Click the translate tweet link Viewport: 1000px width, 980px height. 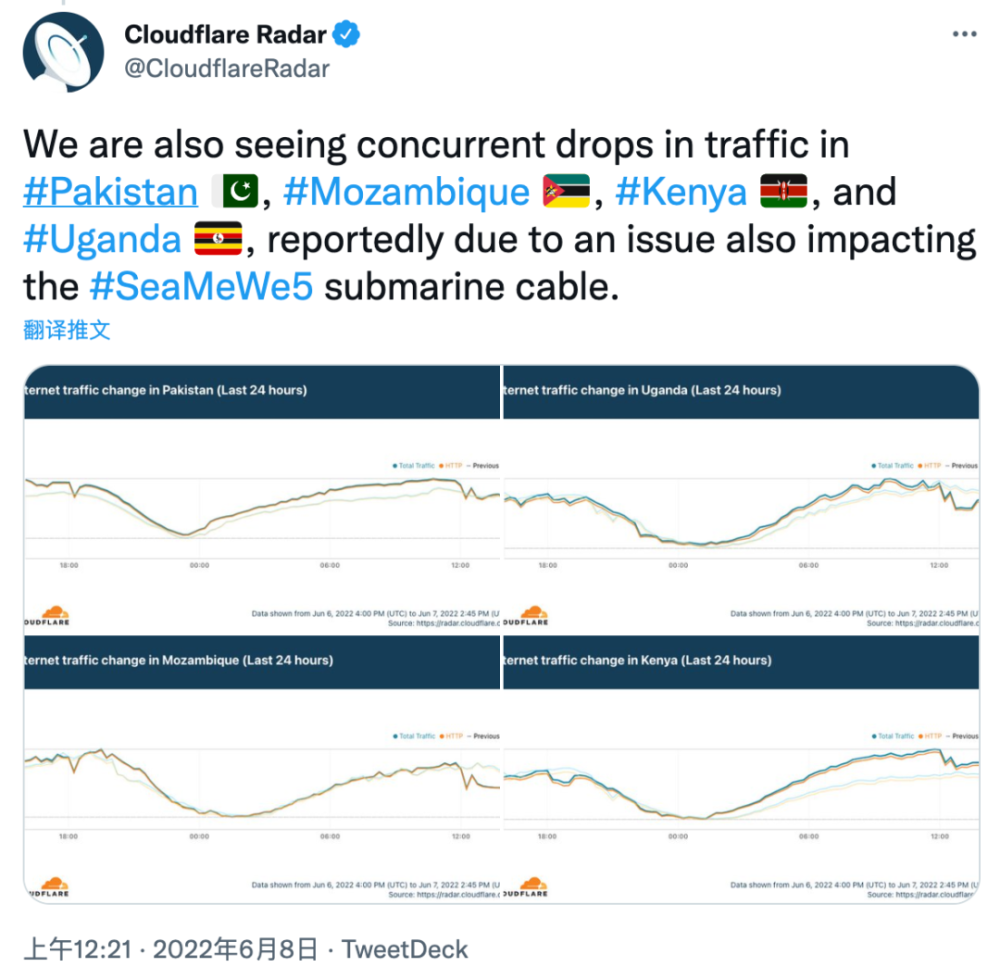click(x=67, y=331)
